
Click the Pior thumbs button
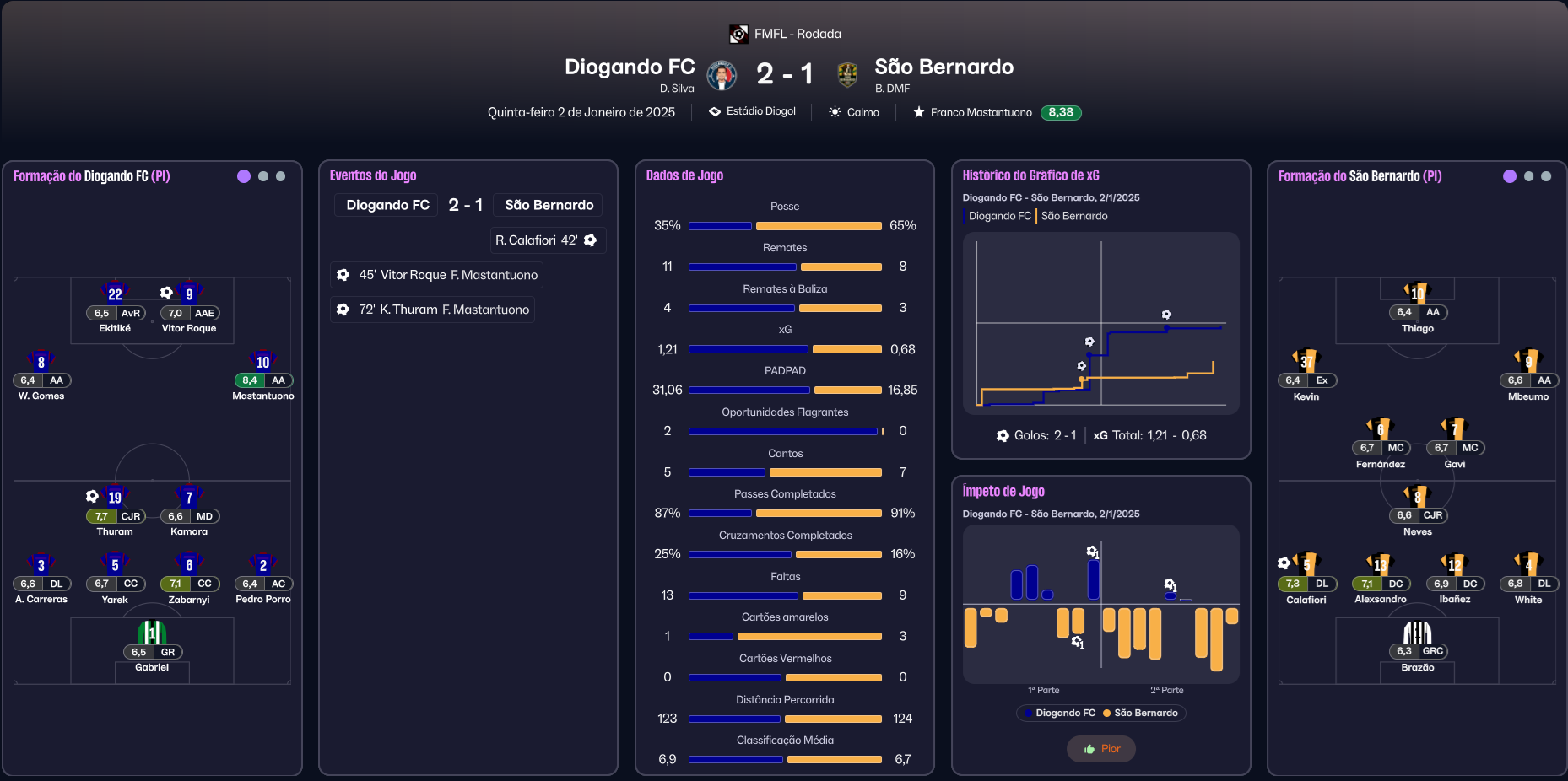[x=1101, y=749]
